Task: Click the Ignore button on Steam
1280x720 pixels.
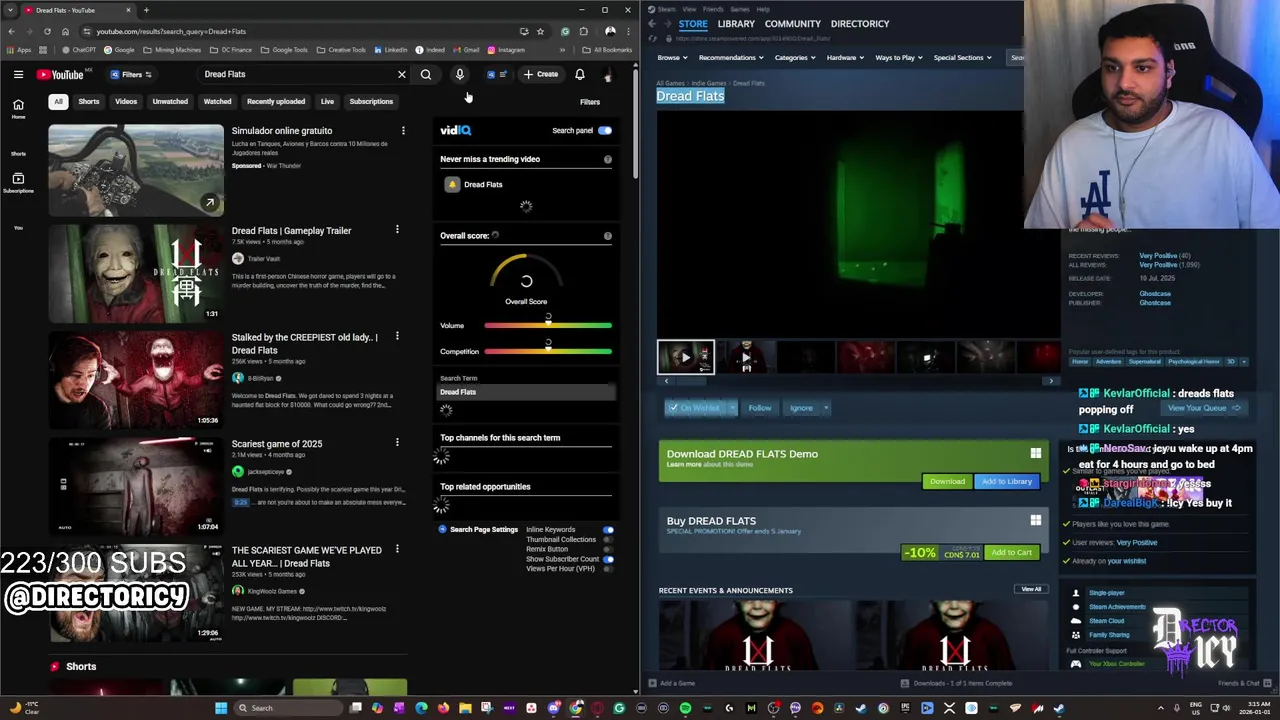Action: coord(802,408)
